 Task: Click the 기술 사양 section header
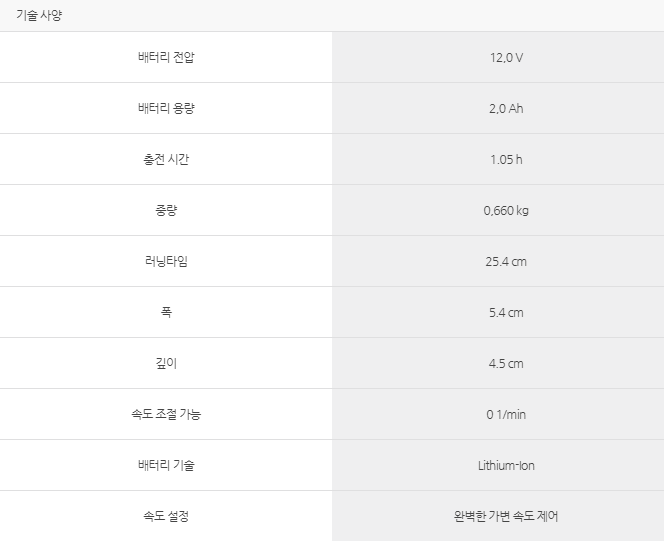(x=39, y=15)
